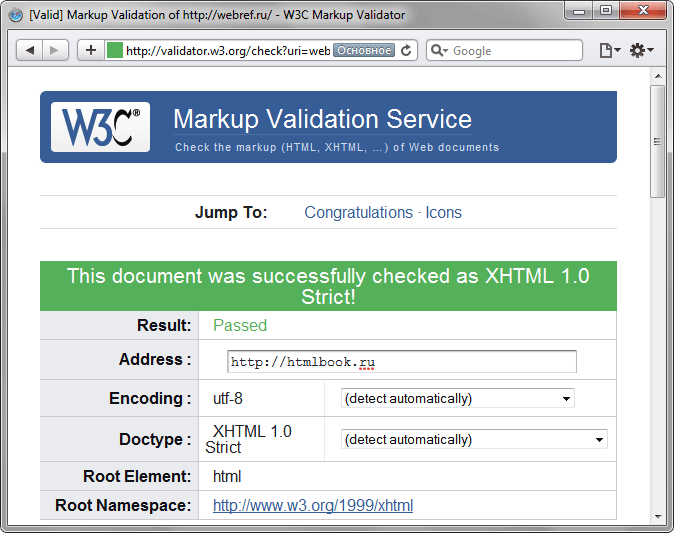This screenshot has height=533, width=674.
Task: Click the browser Forward arrow button
Action: [x=55, y=50]
